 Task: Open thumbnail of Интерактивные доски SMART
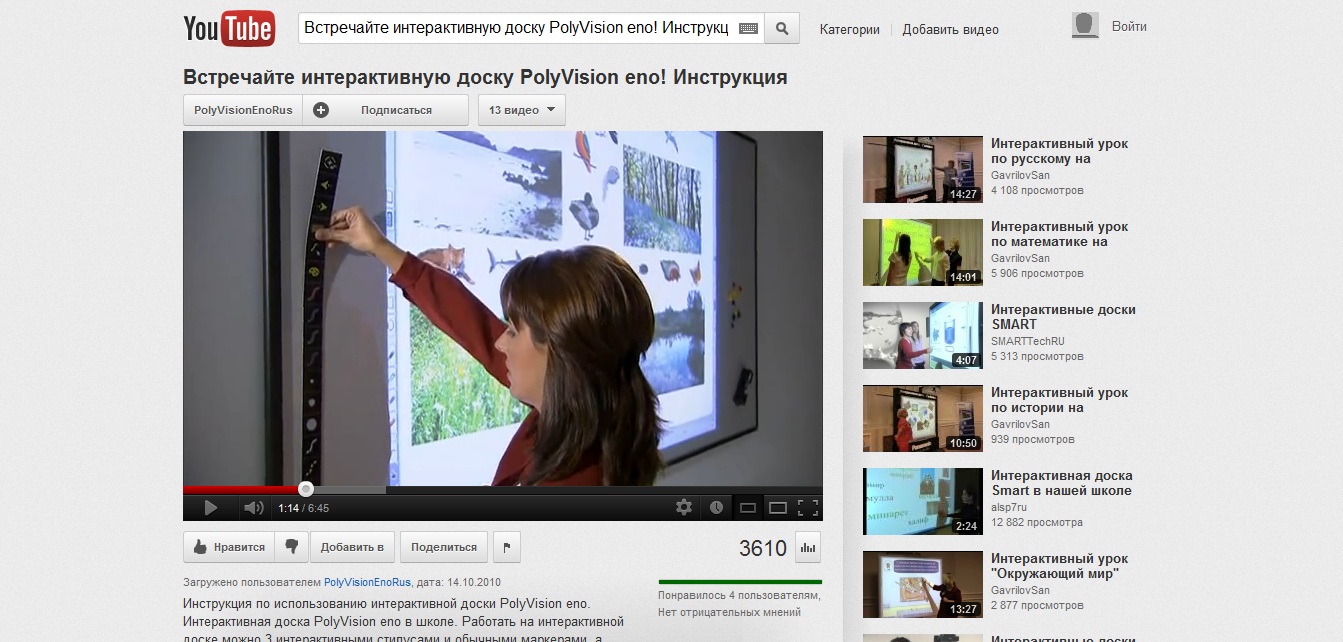[x=923, y=335]
